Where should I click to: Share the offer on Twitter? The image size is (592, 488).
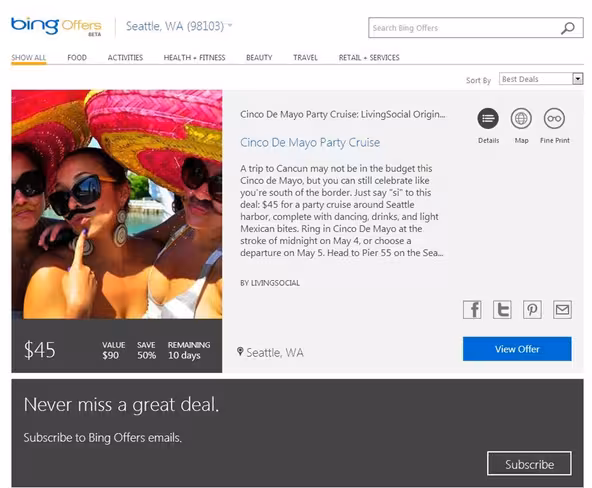pyautogui.click(x=502, y=310)
